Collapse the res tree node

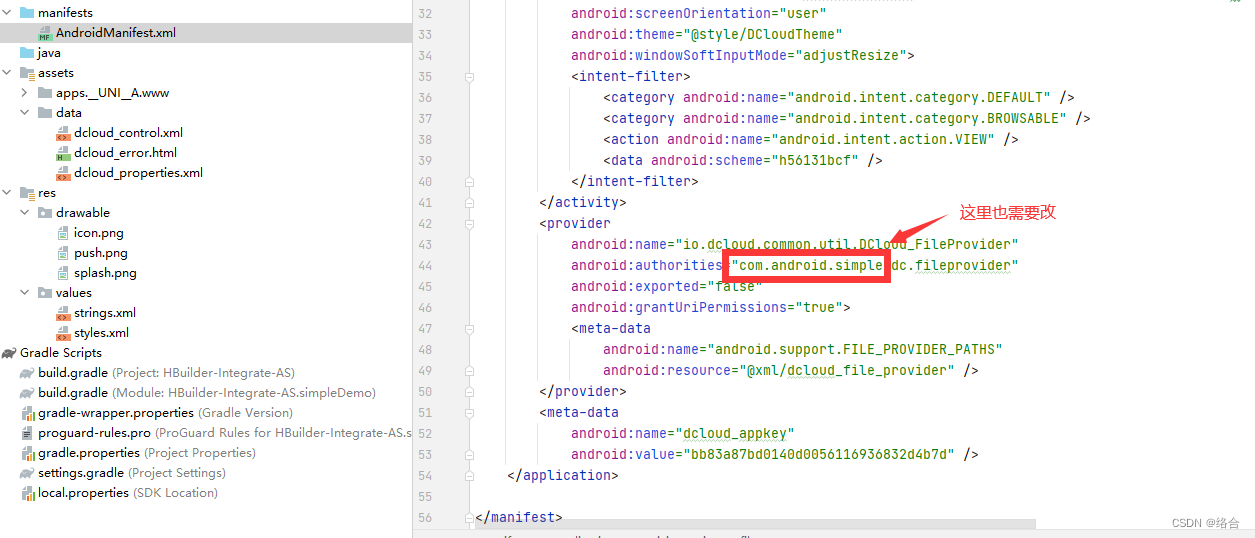pyautogui.click(x=7, y=193)
